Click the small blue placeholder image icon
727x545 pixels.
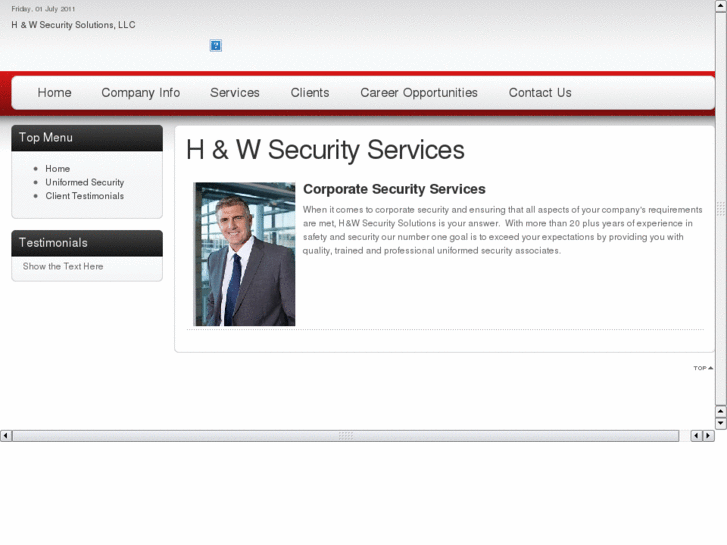pyautogui.click(x=216, y=45)
